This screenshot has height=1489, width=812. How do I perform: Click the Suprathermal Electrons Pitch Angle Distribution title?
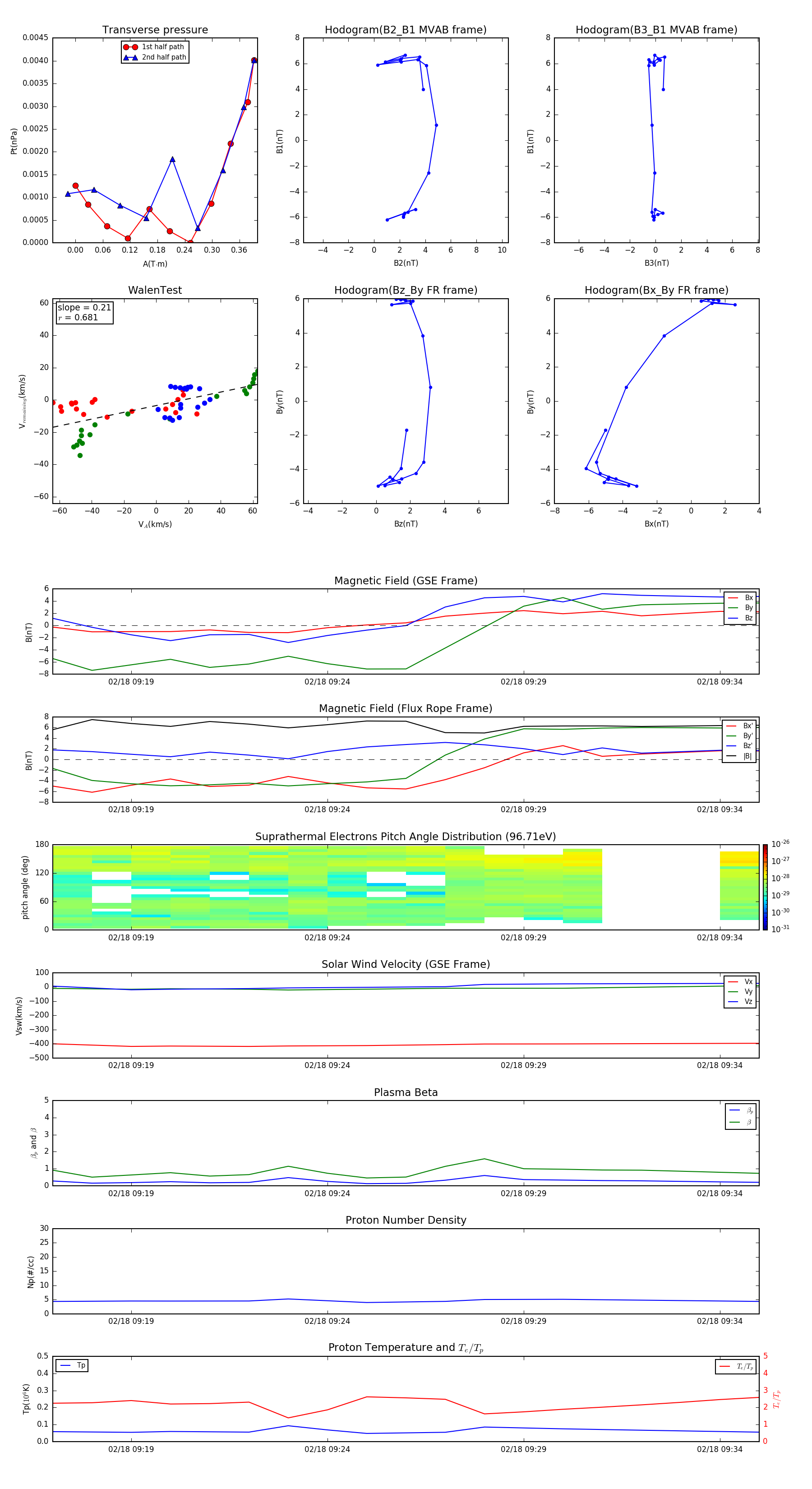[x=405, y=837]
